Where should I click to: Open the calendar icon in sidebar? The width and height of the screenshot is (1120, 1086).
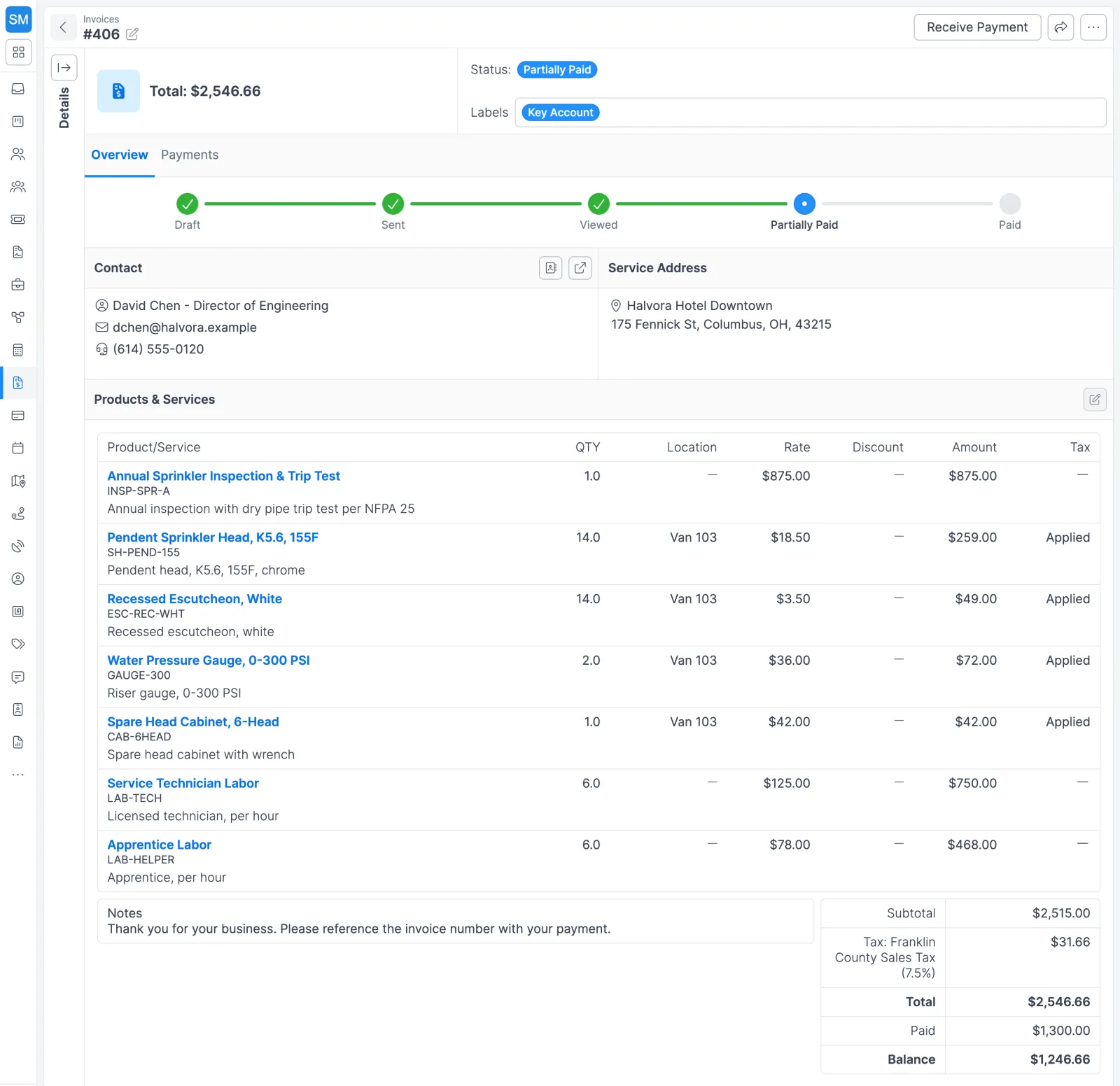pos(18,448)
